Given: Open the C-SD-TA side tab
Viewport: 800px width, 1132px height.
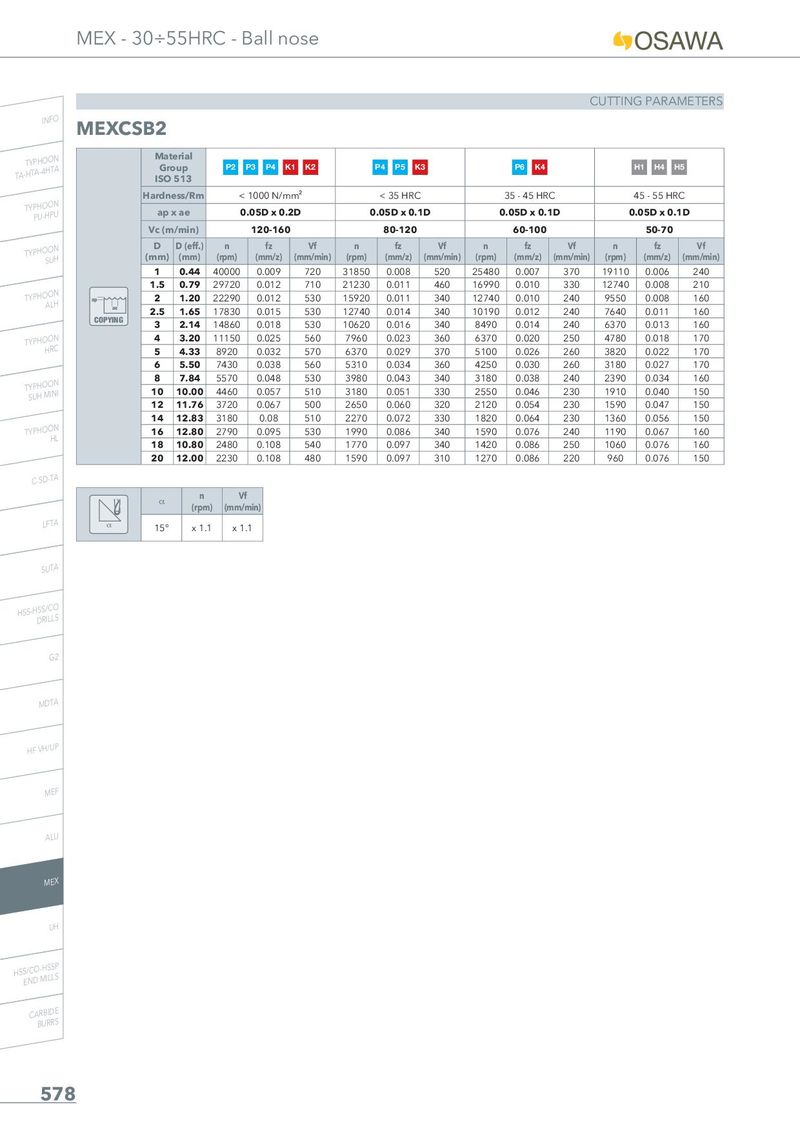Looking at the screenshot, I should tap(32, 481).
